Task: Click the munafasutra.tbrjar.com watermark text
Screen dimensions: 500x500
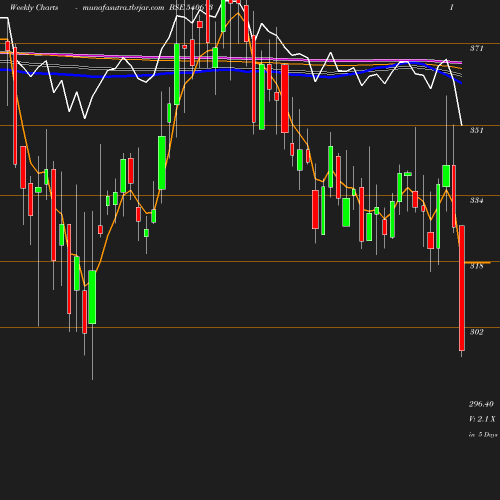Action: click(123, 8)
